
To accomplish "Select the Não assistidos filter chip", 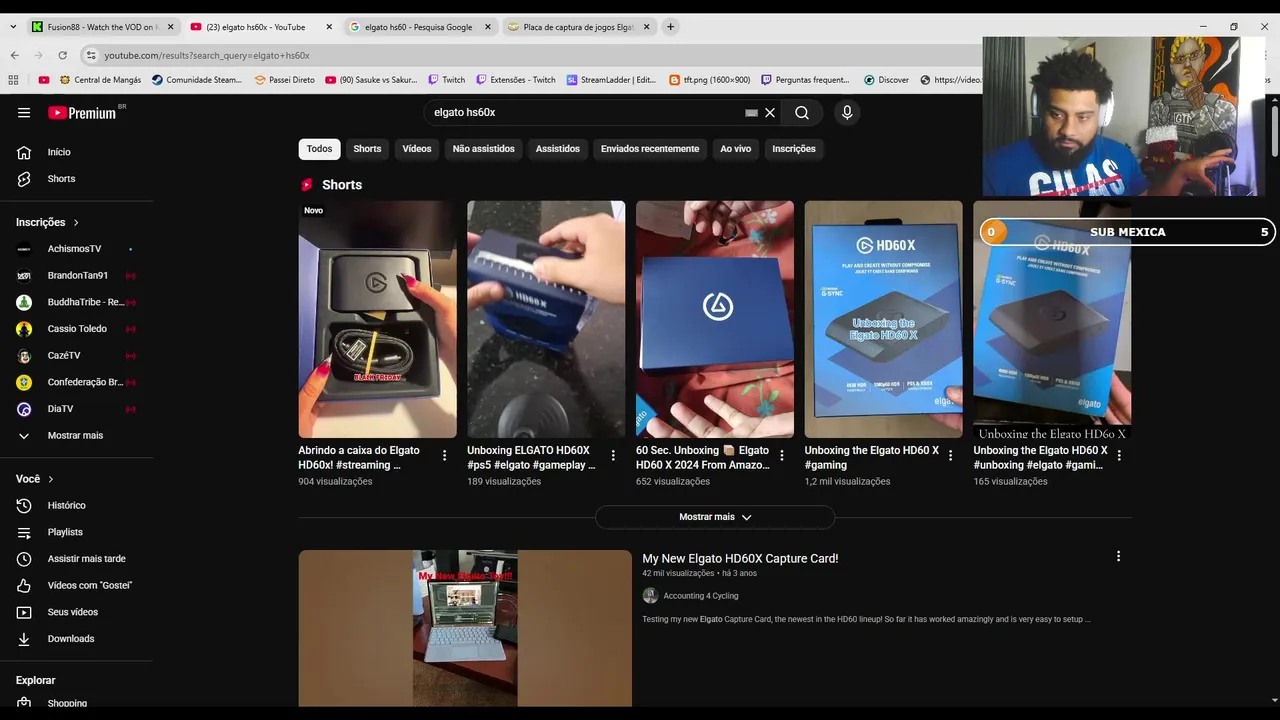I will (483, 149).
